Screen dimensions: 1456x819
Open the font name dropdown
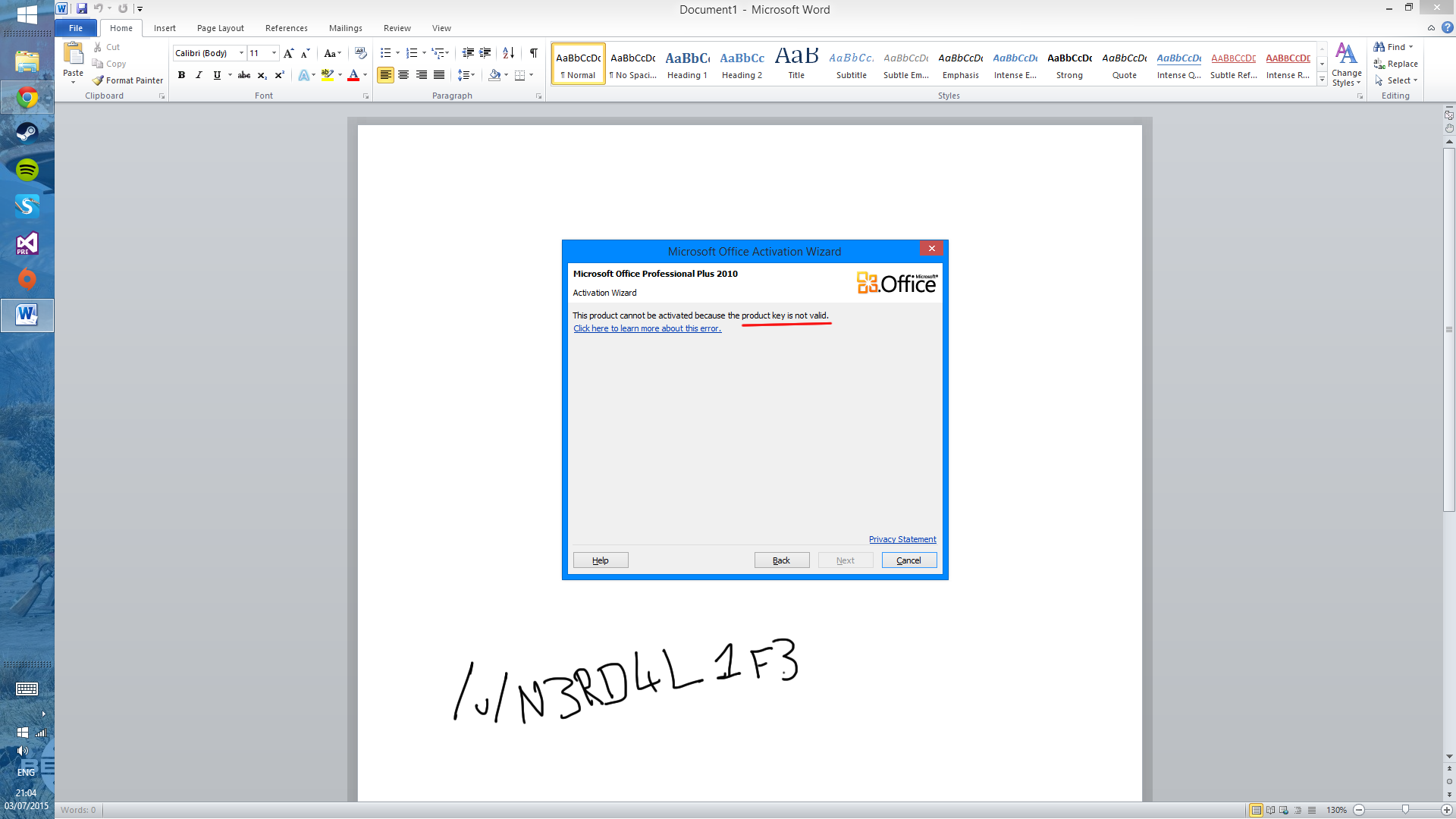click(x=241, y=53)
